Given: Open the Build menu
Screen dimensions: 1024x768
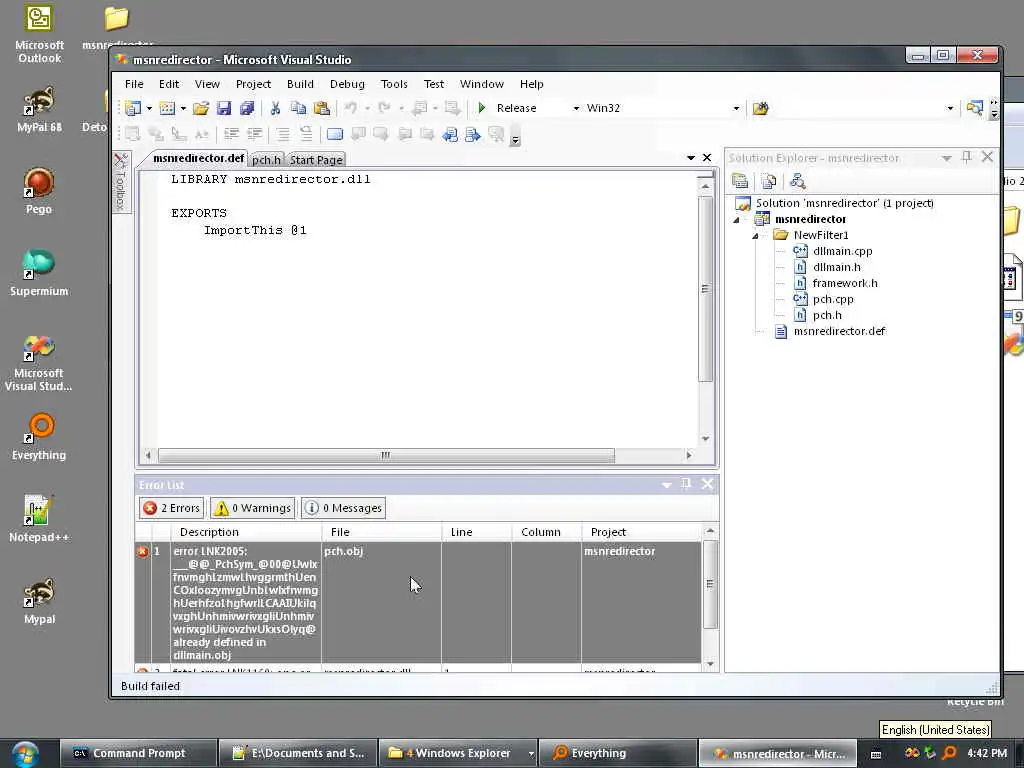Looking at the screenshot, I should click(x=300, y=84).
